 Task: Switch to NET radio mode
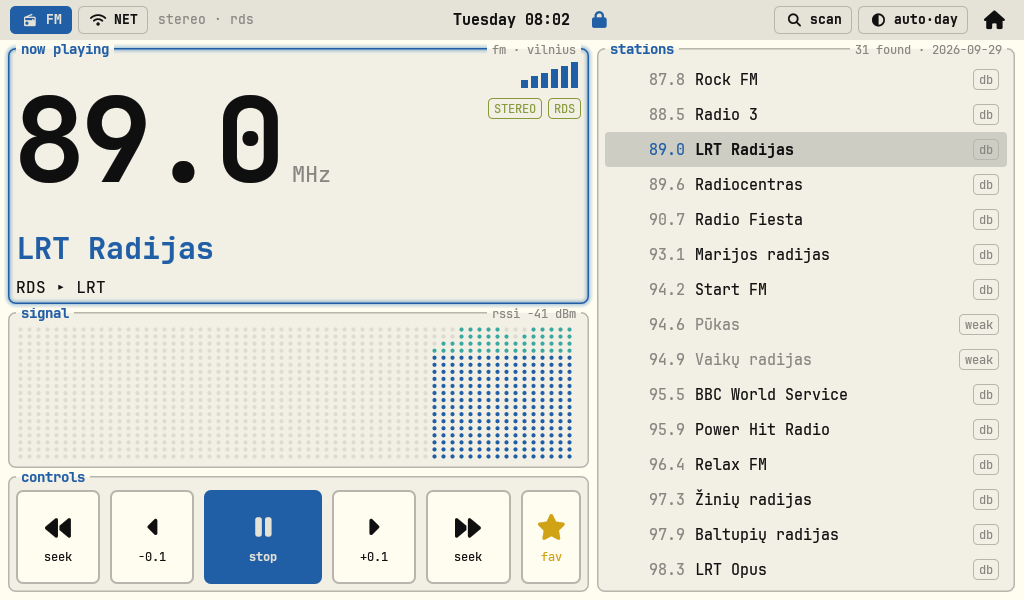[x=113, y=20]
